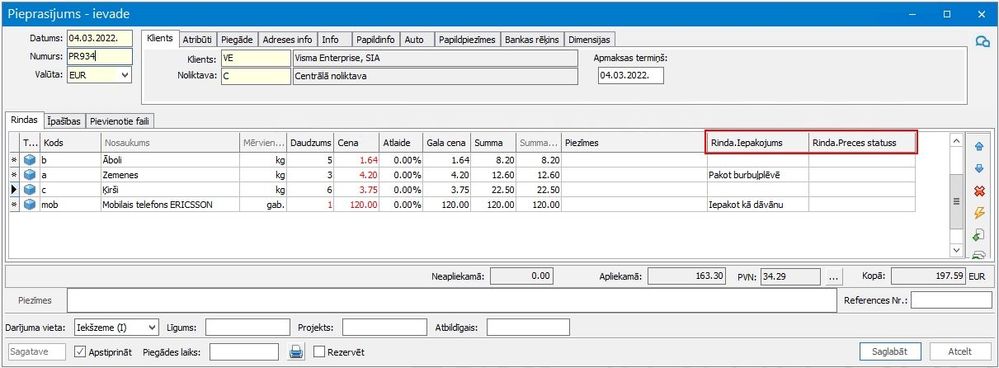999x368 pixels.
Task: Click the Numurs field PR934
Action: pos(99,56)
